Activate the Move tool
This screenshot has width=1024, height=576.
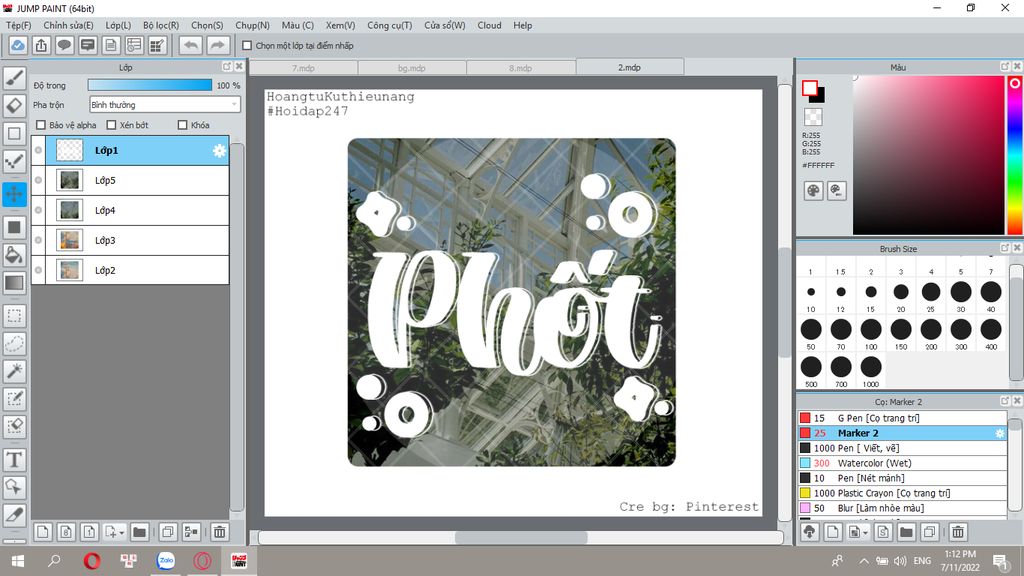(x=14, y=194)
